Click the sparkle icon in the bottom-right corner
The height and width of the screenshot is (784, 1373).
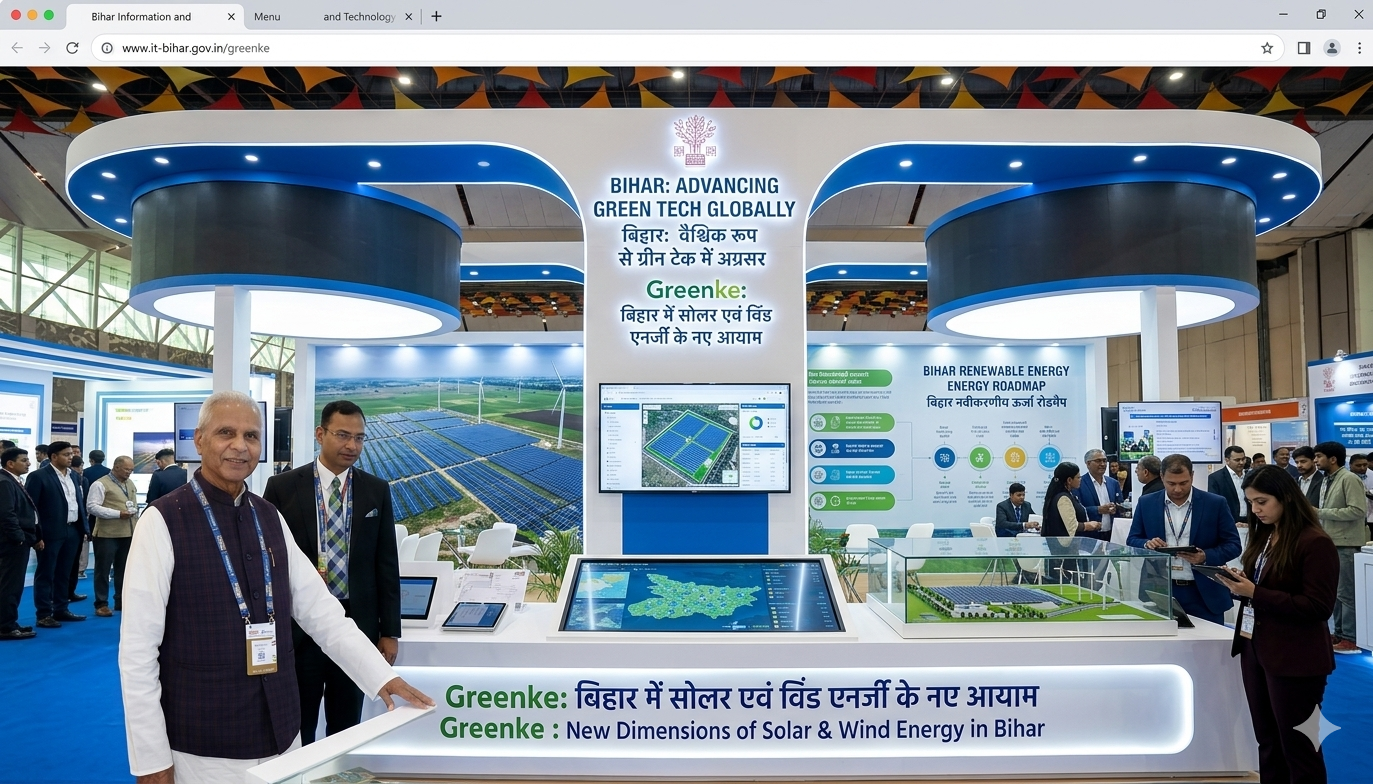coord(1316,730)
